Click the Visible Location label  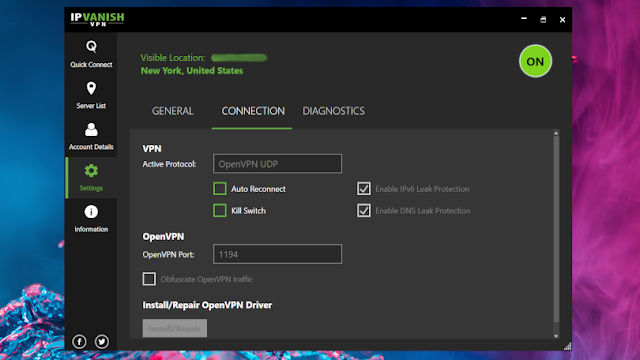[173, 58]
